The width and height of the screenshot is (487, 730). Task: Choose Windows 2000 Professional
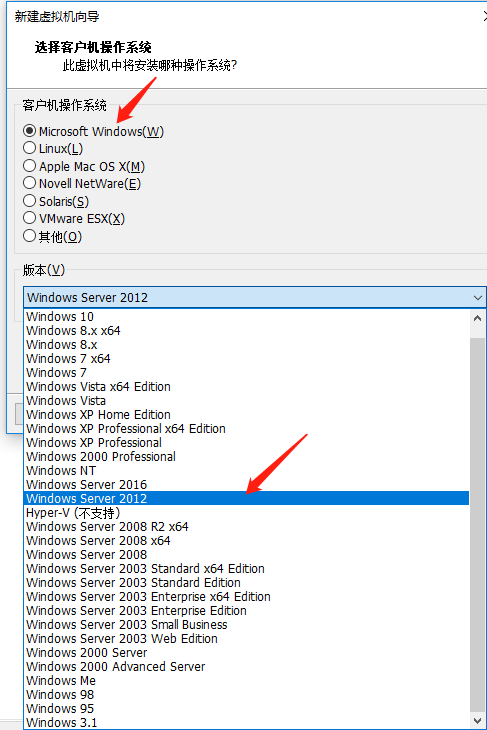(x=246, y=456)
